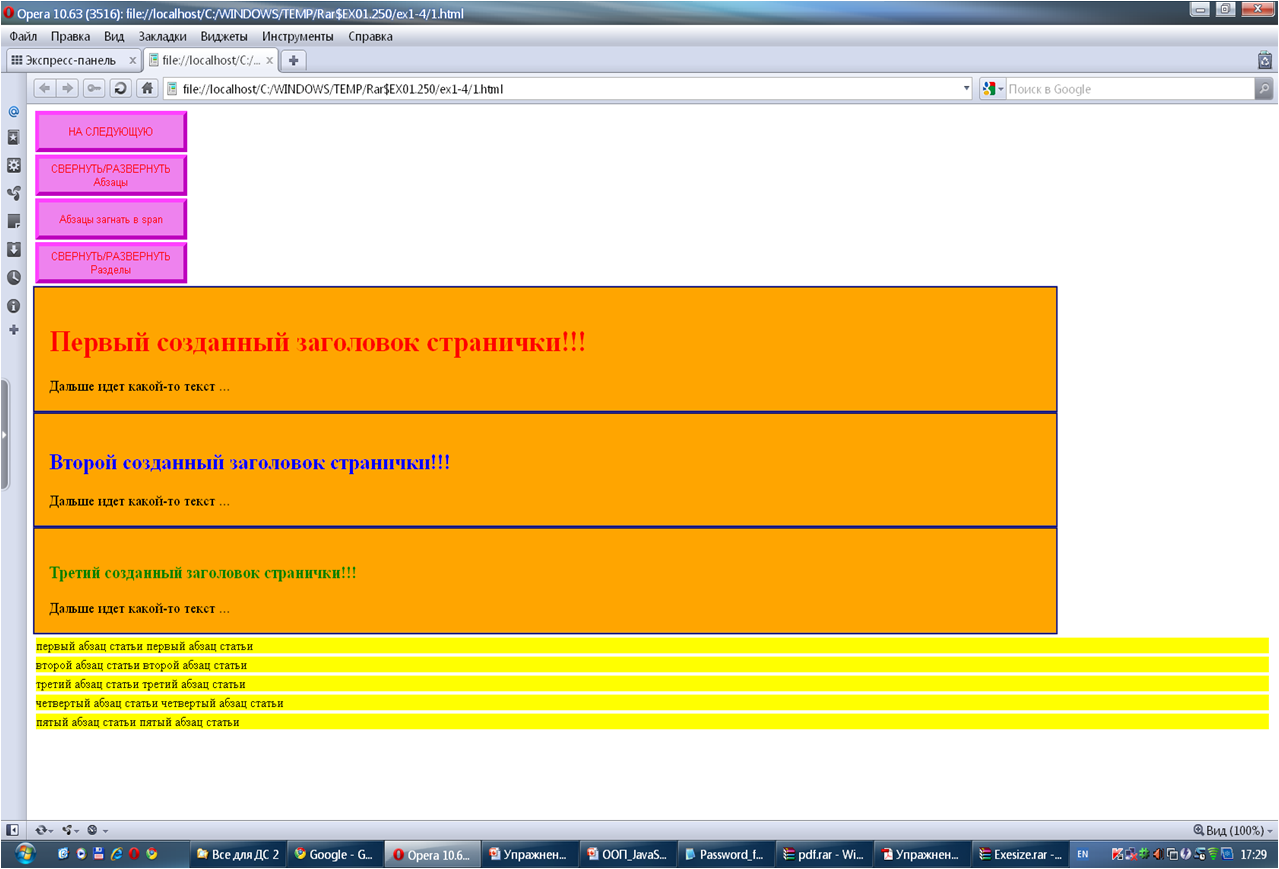This screenshot has height=869, width=1279.
Task: Click the Reload page icon
Action: click(120, 88)
